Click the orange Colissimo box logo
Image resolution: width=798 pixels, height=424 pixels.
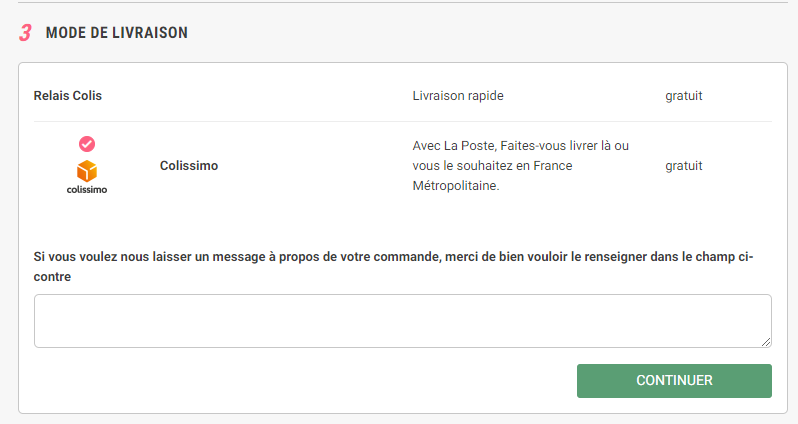pyautogui.click(x=87, y=171)
